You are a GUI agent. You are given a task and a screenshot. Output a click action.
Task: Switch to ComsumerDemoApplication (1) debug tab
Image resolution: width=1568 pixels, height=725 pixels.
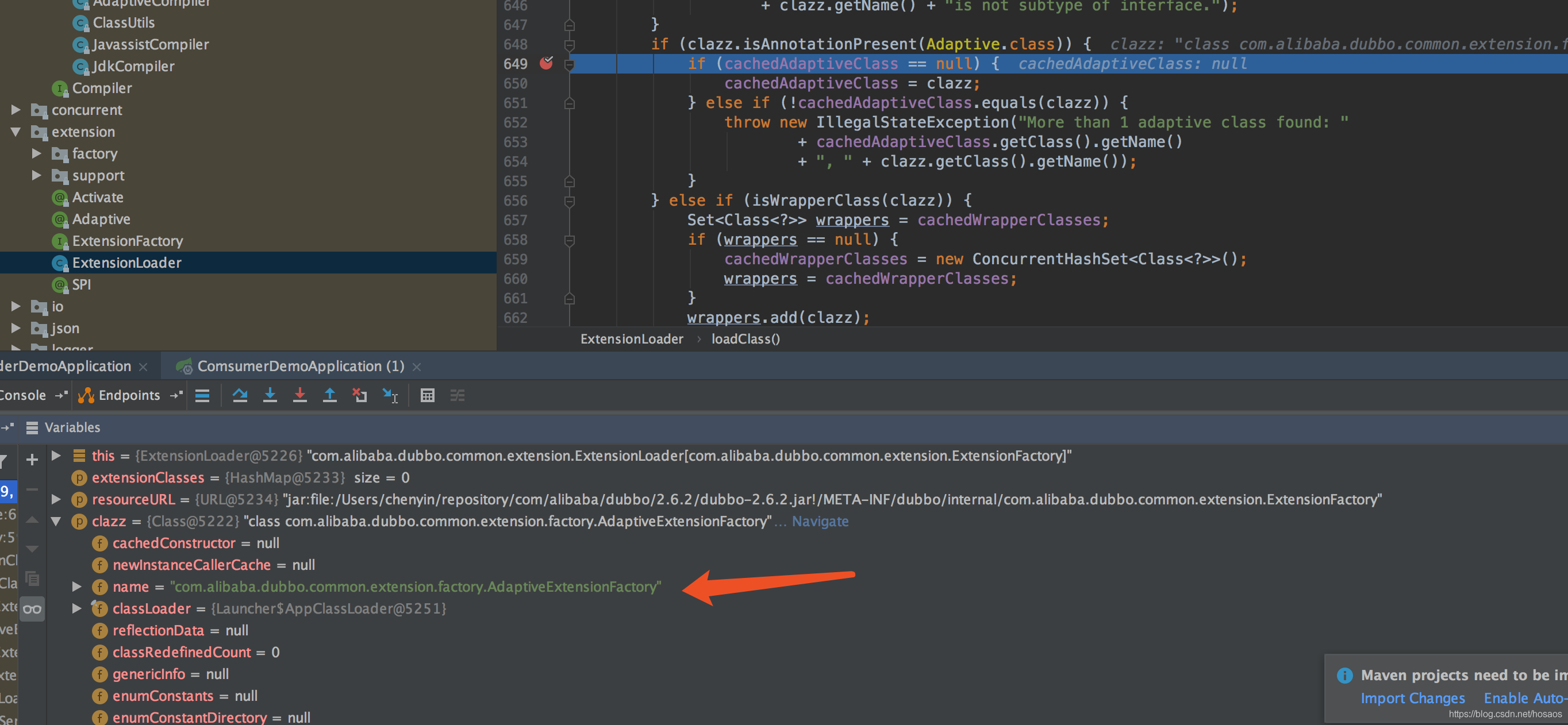[x=300, y=366]
